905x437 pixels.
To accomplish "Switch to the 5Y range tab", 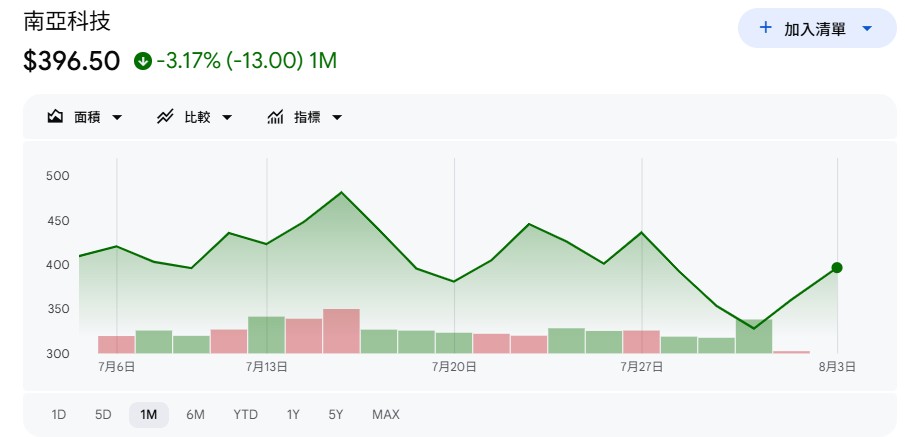I will [x=336, y=414].
